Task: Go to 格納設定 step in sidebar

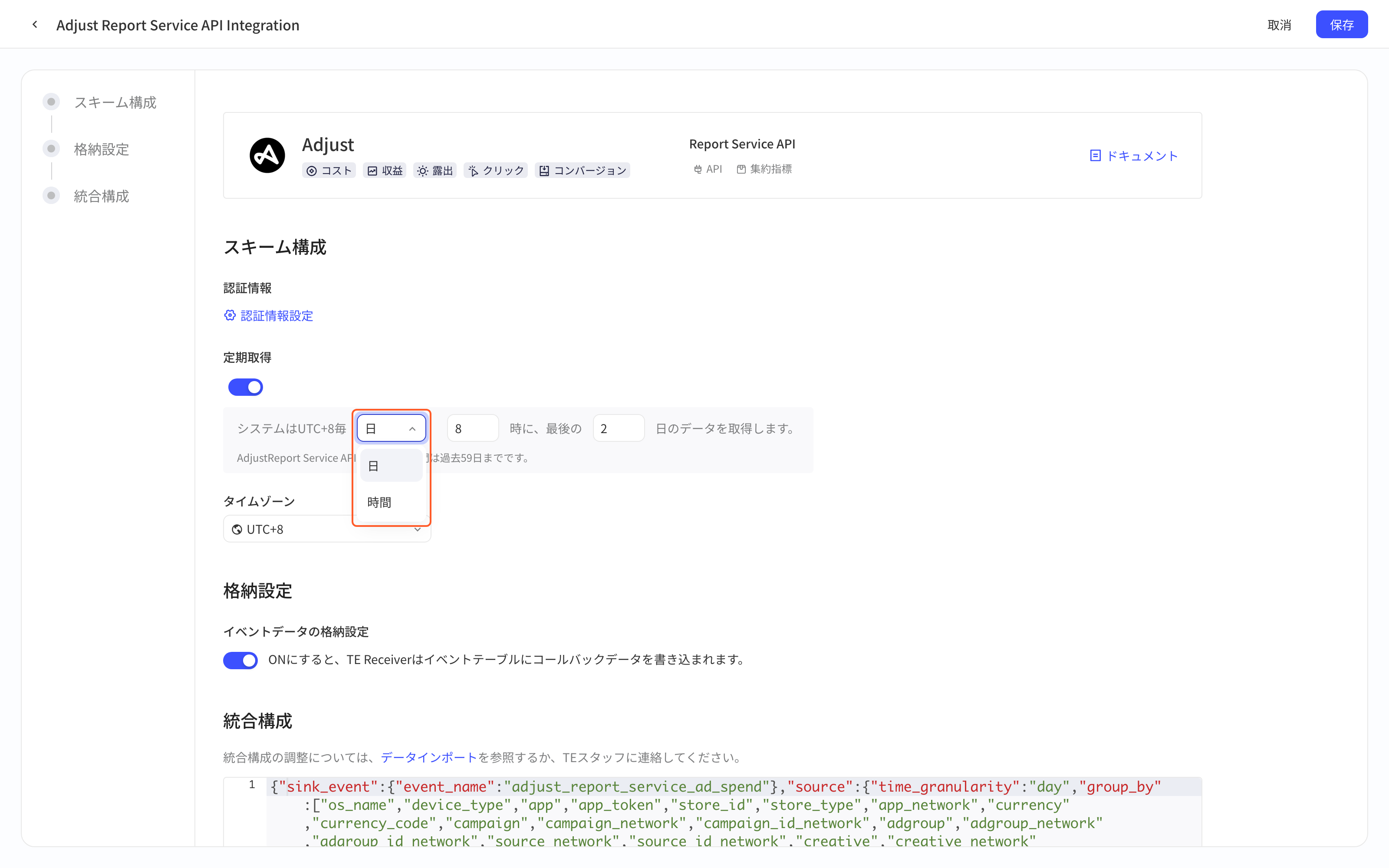Action: tap(102, 149)
